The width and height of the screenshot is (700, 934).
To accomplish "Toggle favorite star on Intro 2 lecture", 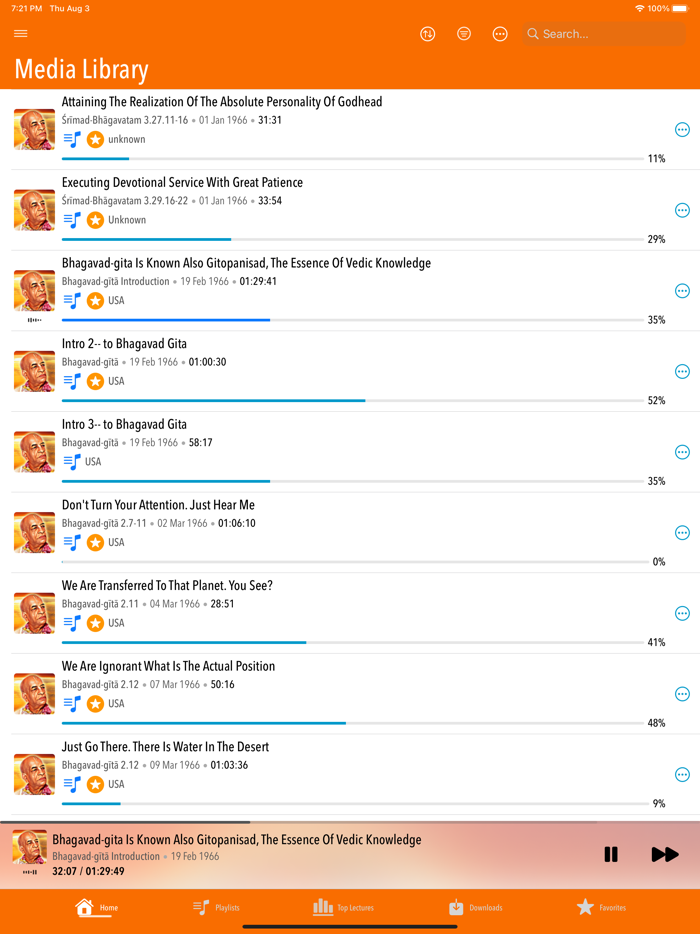I will 95,381.
